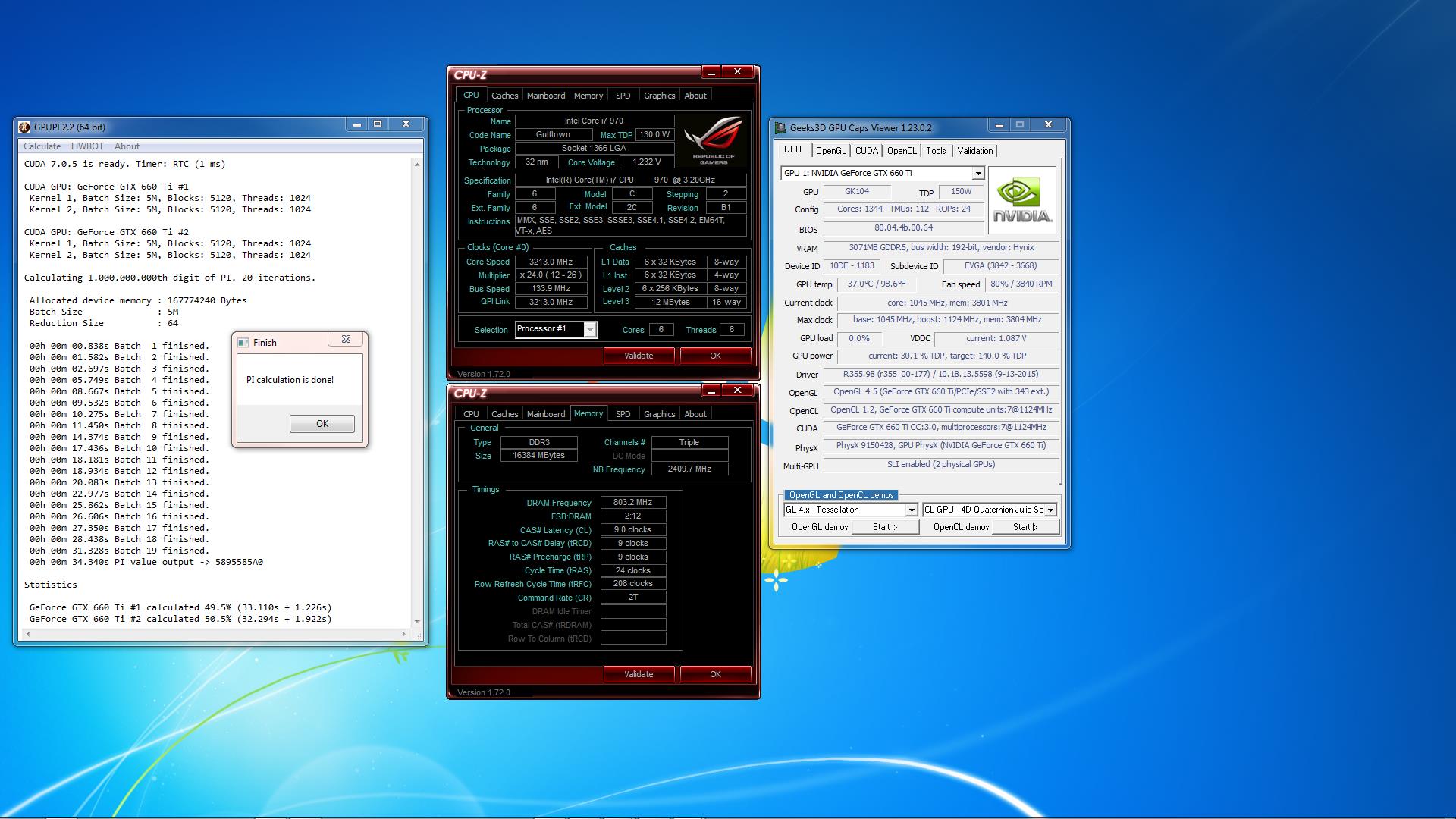Click Validate in top CPU-Z window
Viewport: 1456px width, 819px height.
(639, 356)
